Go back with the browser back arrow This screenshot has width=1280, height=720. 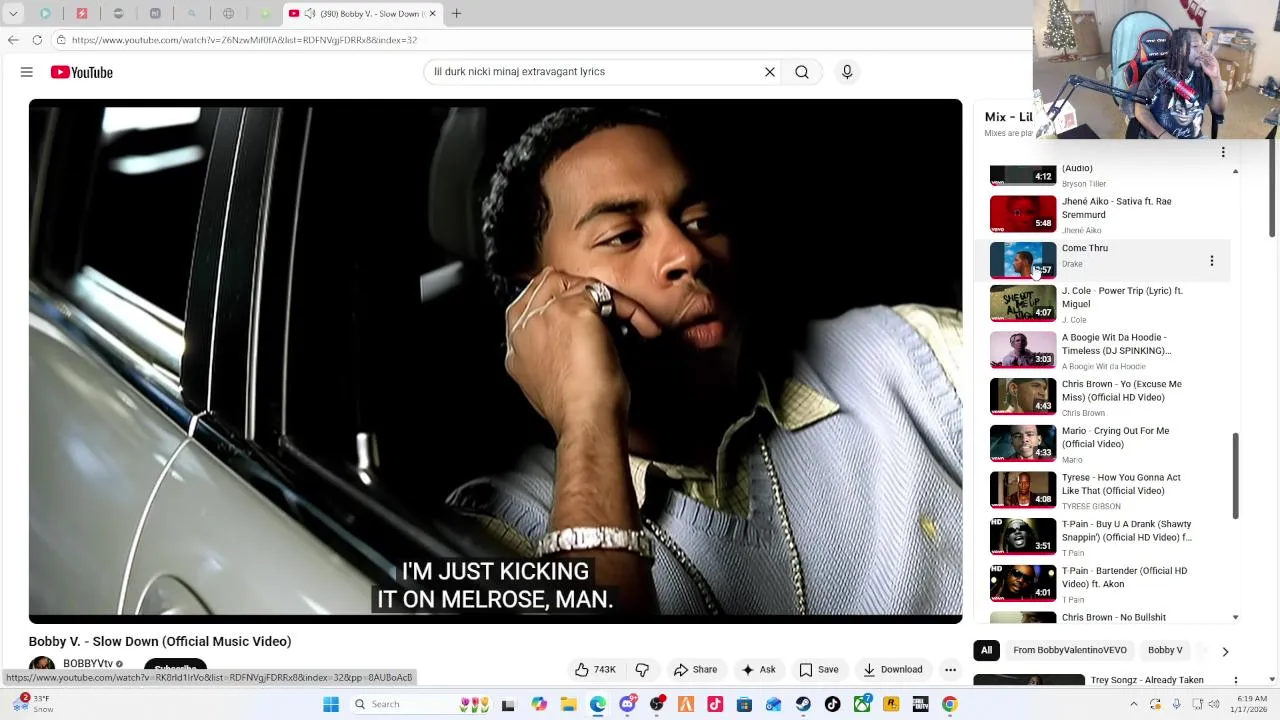point(12,40)
